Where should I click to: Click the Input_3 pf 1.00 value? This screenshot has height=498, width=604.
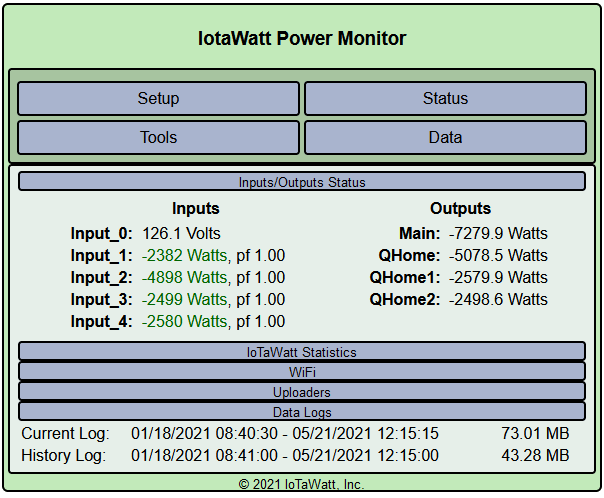(x=261, y=299)
